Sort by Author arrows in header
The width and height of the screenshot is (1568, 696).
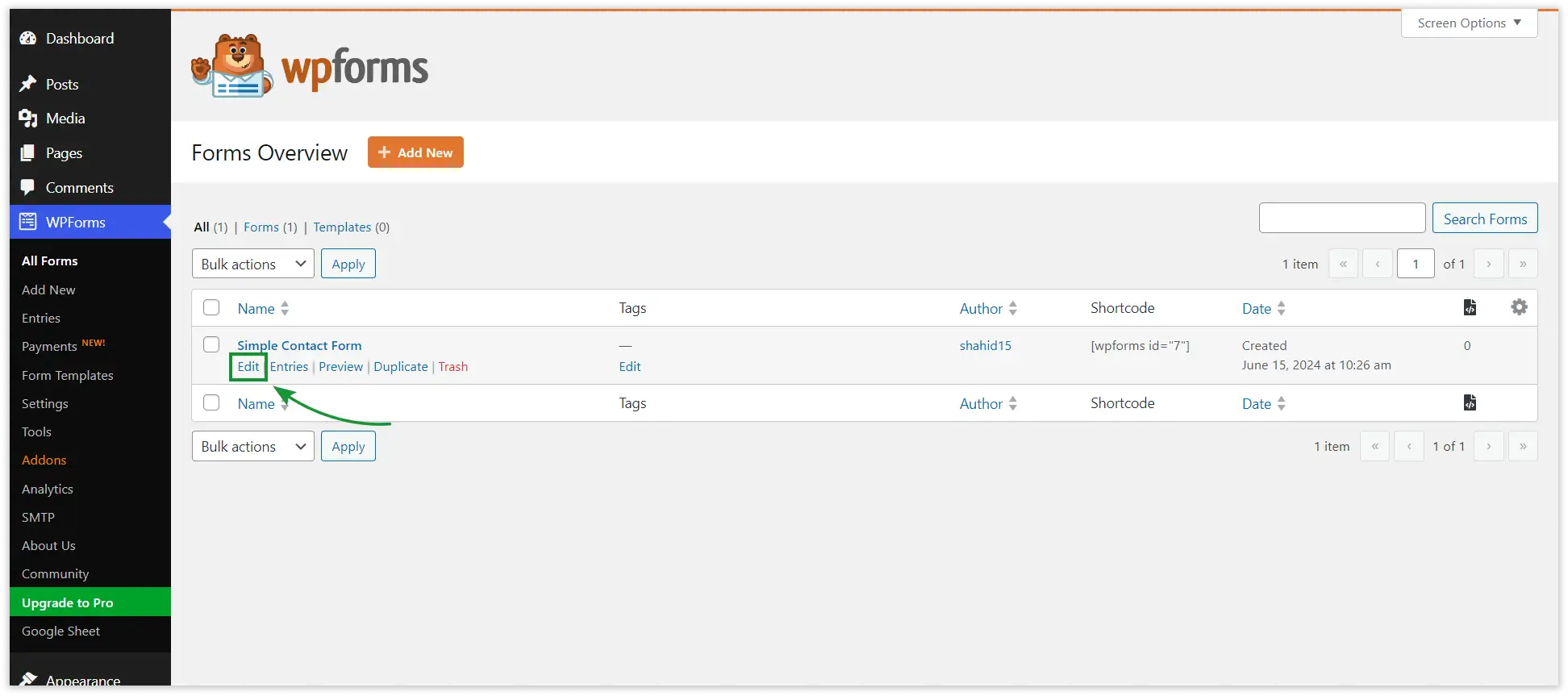1013,308
